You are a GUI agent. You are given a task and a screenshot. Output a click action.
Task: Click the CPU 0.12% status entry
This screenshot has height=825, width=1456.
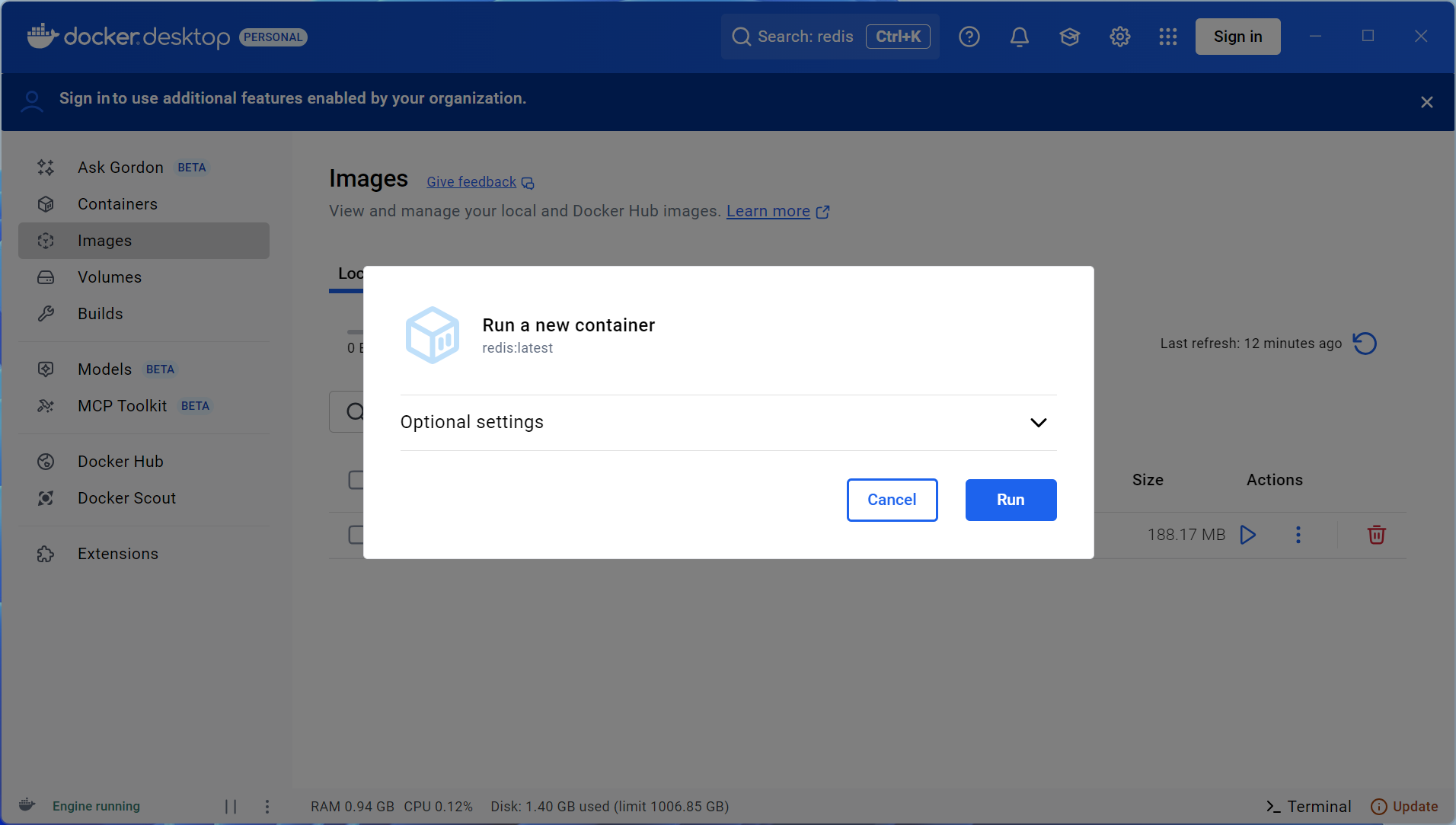439,807
